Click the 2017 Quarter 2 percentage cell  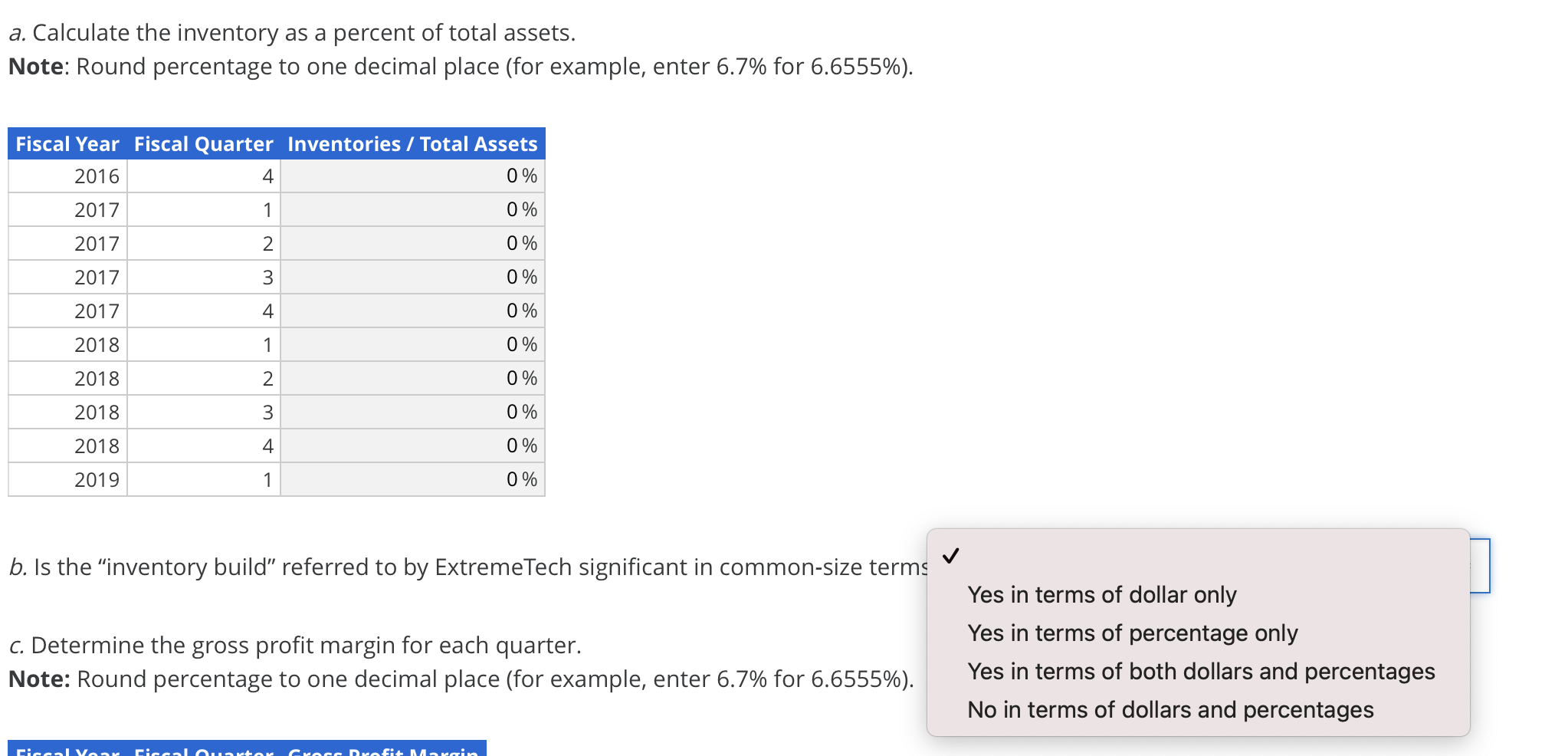tap(412, 243)
